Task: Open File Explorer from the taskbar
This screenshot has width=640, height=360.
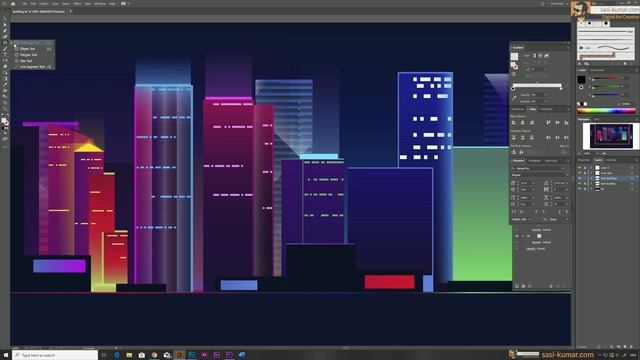Action: coord(129,355)
